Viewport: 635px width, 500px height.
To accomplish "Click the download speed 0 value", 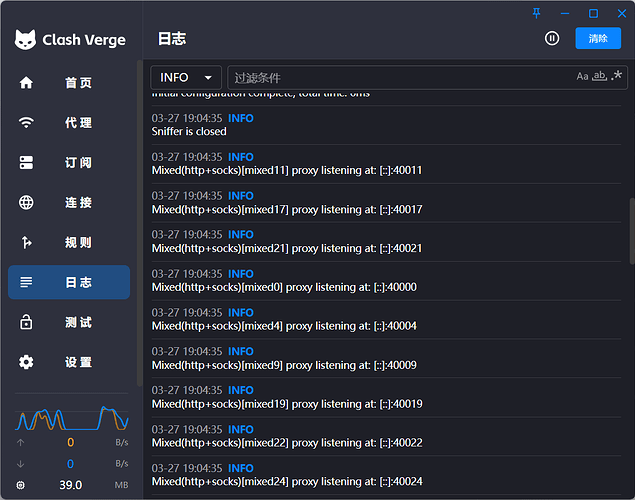I will point(70,464).
